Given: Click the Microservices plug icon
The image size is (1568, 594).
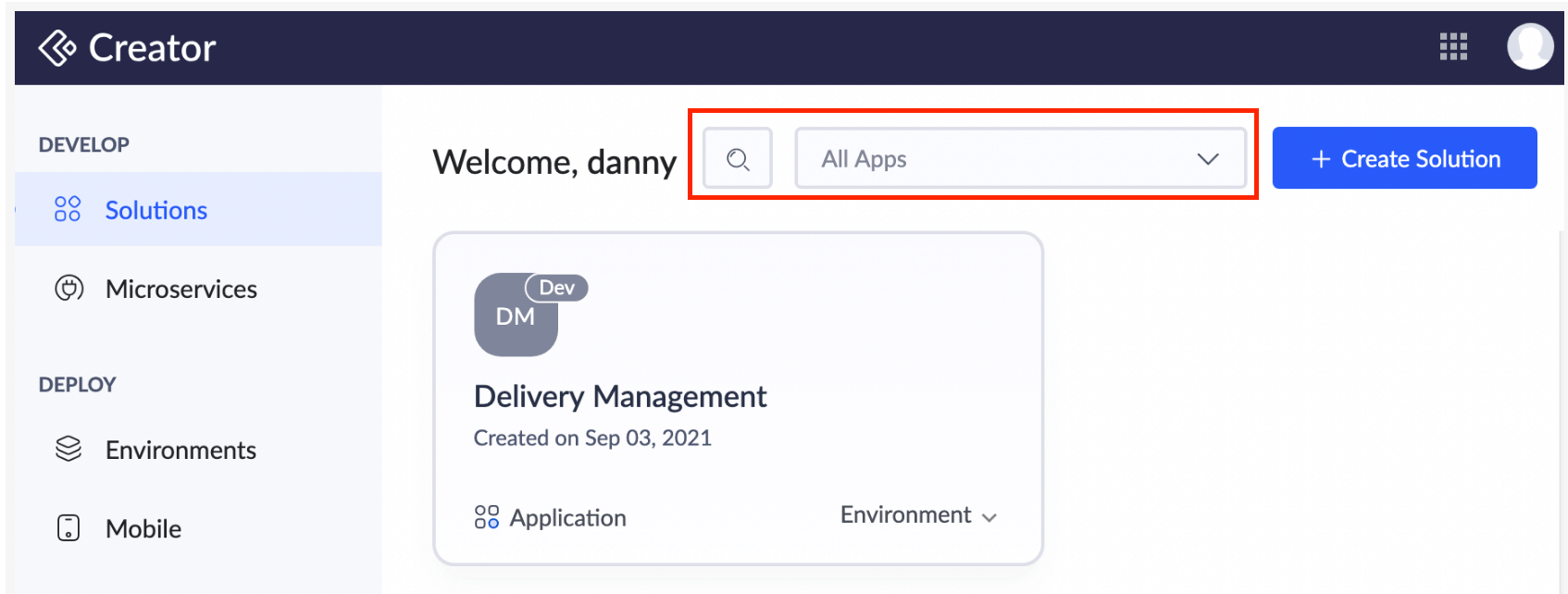Looking at the screenshot, I should (x=69, y=289).
